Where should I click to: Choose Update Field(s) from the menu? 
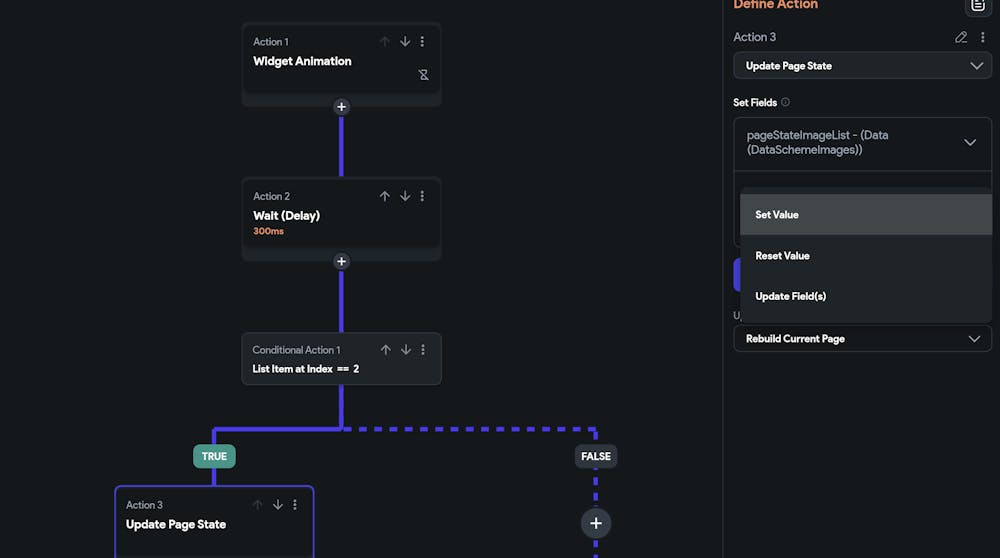click(x=790, y=296)
